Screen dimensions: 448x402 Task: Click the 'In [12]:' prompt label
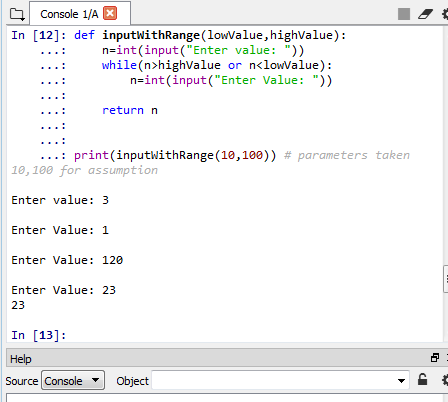point(39,35)
